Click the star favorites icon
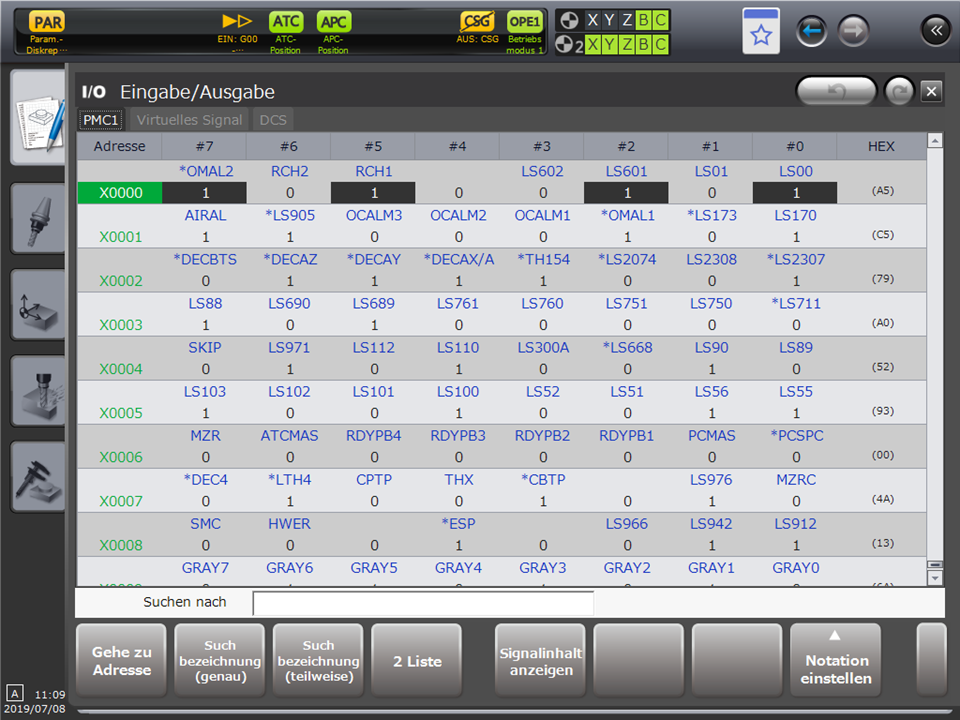Viewport: 960px width, 720px height. [761, 33]
